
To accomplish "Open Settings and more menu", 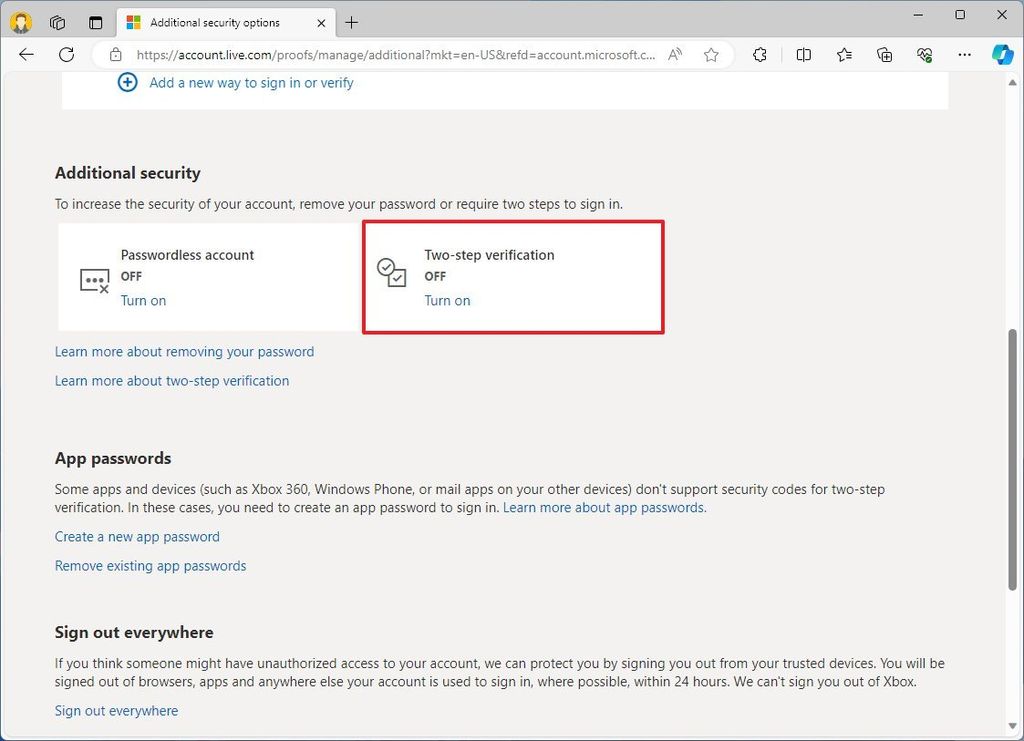I will (x=964, y=55).
